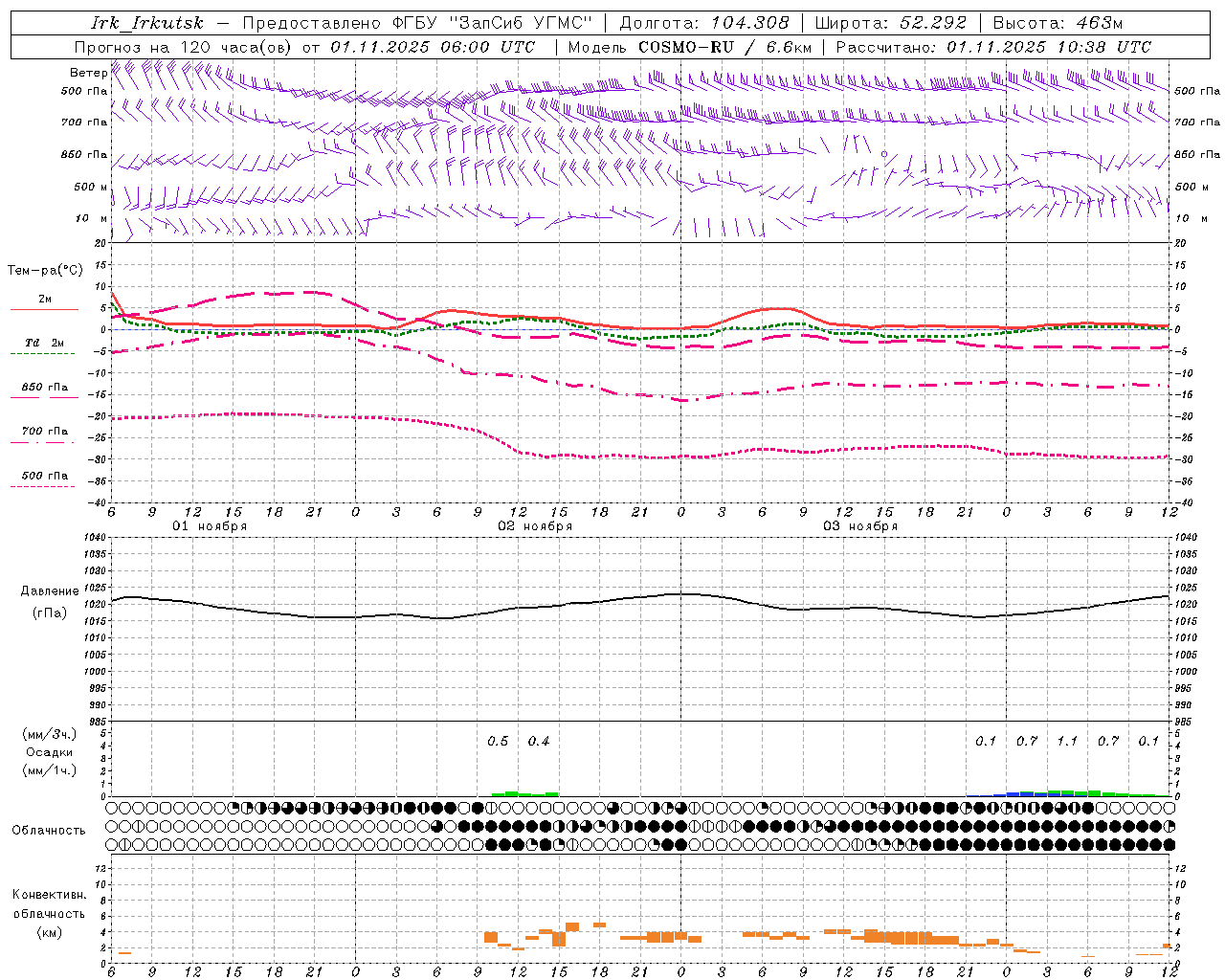1225x980 pixels.
Task: Click the '01 ноября' date label
Action: [x=210, y=526]
